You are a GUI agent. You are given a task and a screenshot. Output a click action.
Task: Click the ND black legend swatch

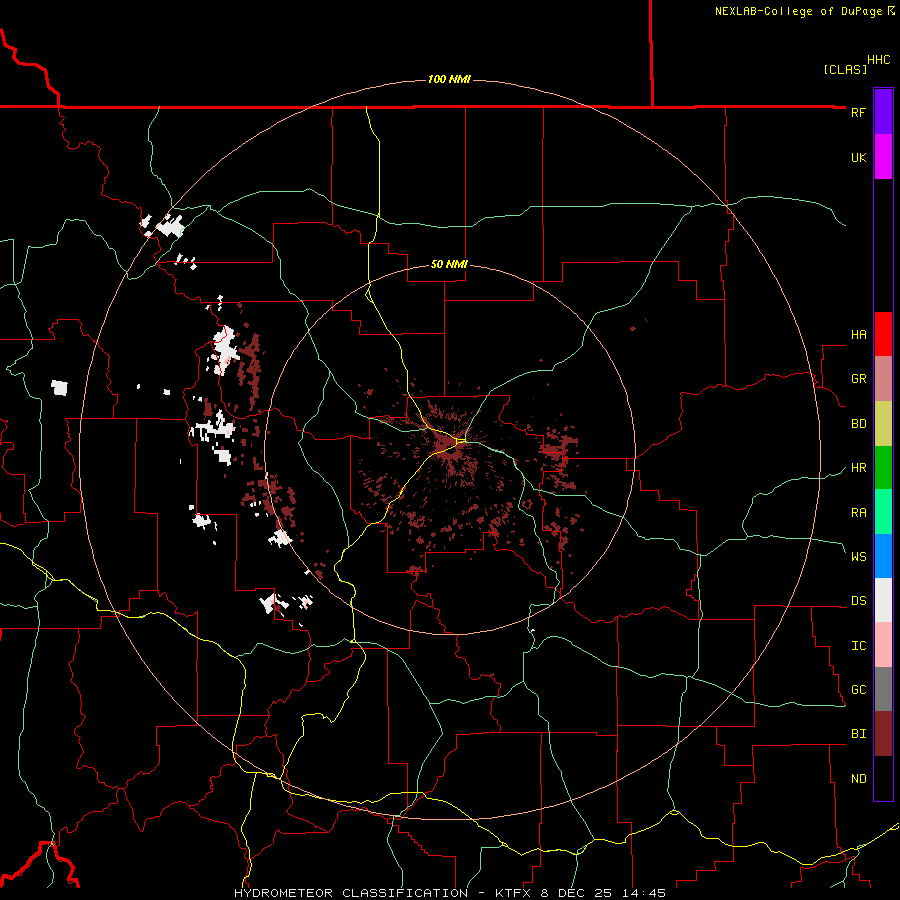click(883, 778)
